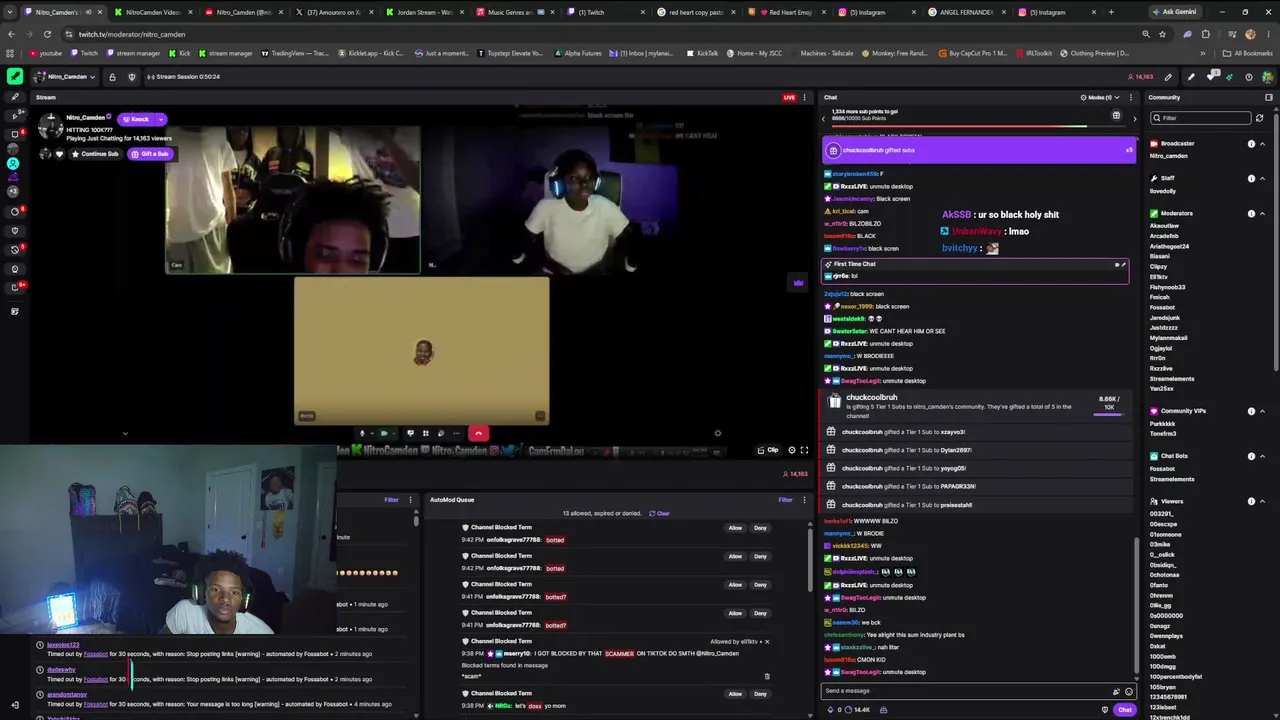
Task: Show Broadcaster group info icon
Action: pyautogui.click(x=1251, y=144)
